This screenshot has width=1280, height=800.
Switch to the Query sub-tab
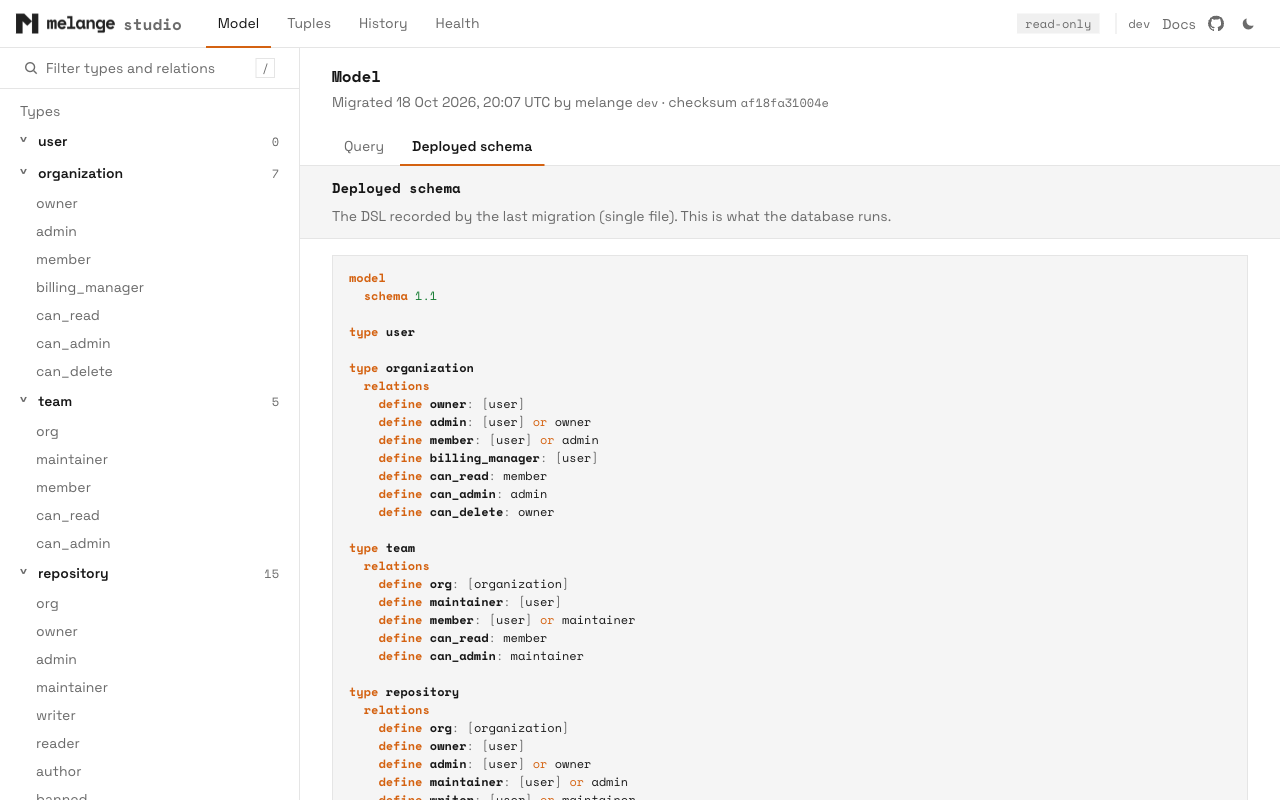pos(364,146)
